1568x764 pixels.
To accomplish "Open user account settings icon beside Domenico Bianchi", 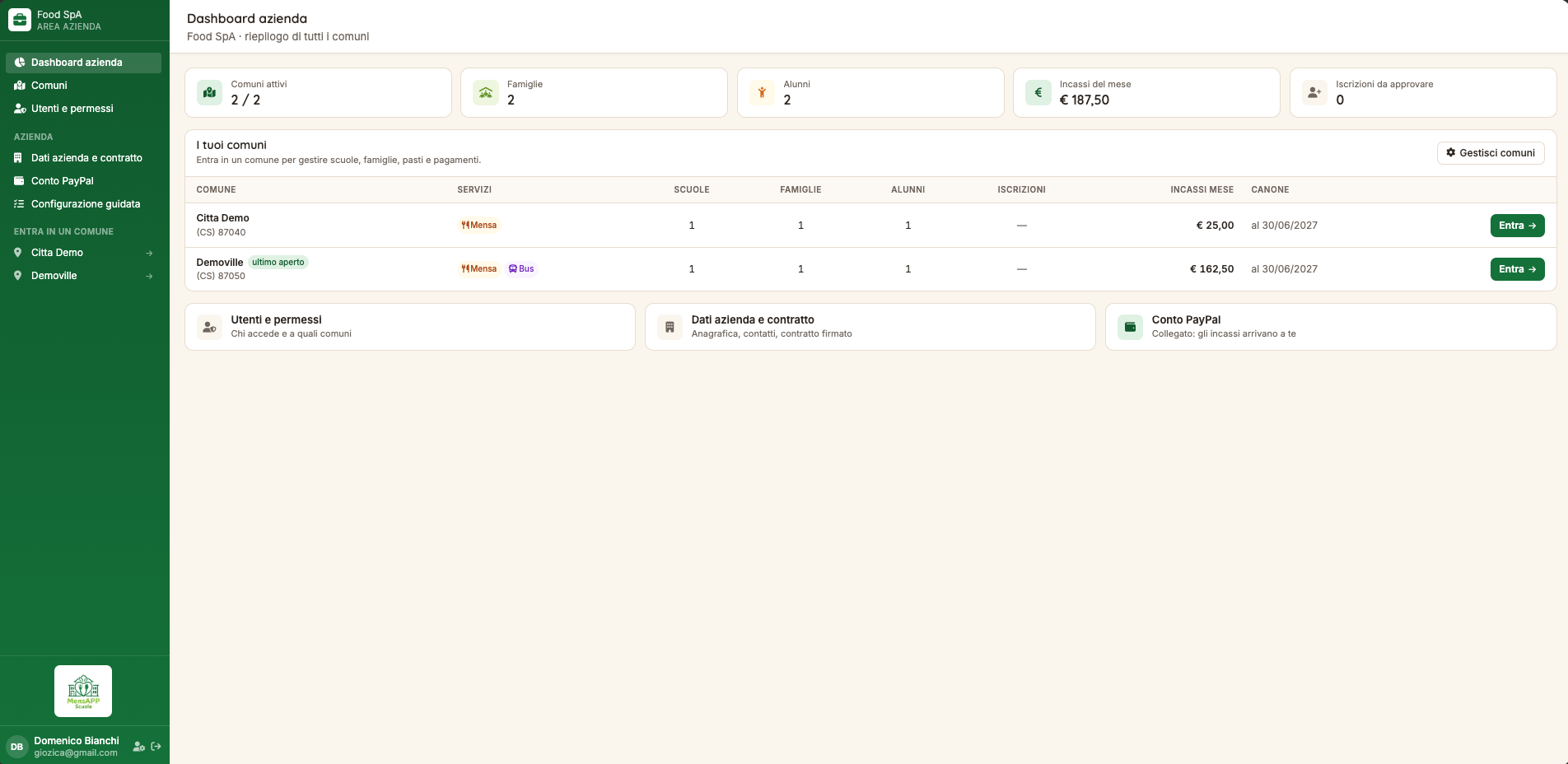I will coord(138,747).
